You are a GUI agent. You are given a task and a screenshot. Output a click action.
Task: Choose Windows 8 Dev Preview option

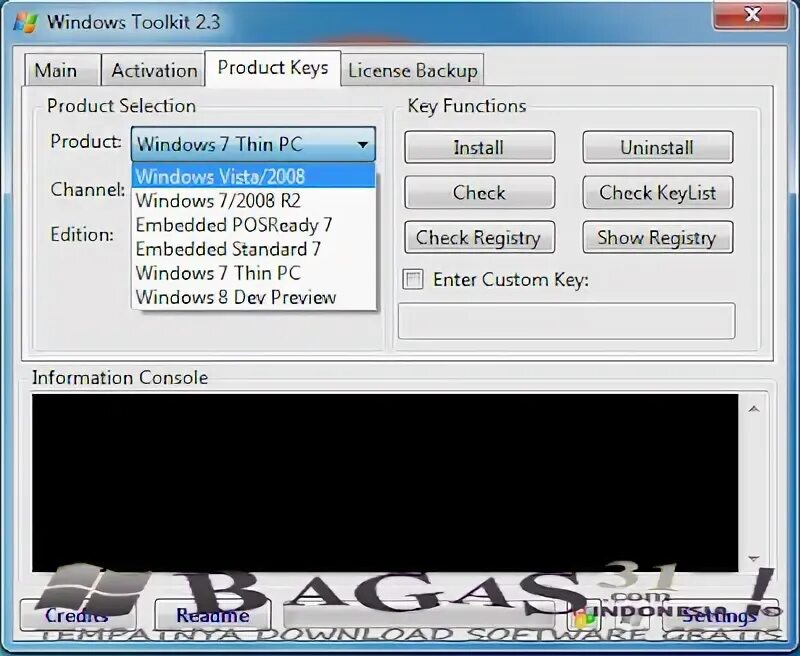tap(254, 297)
